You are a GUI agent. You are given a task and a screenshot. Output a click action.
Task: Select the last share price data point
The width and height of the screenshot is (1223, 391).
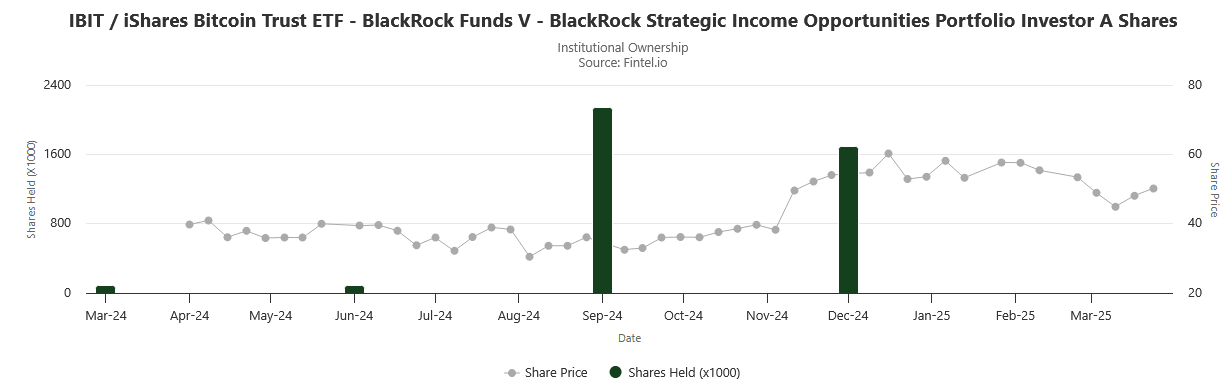[x=1153, y=188]
